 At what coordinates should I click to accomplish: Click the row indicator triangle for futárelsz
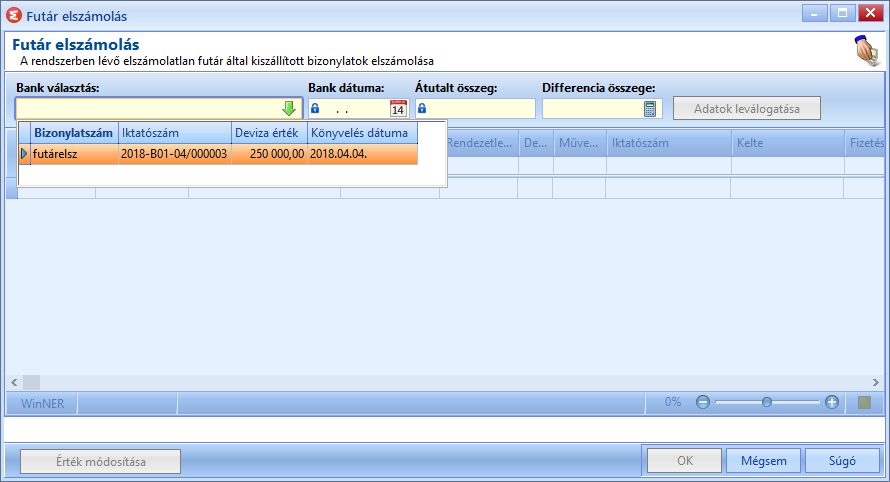[24, 154]
